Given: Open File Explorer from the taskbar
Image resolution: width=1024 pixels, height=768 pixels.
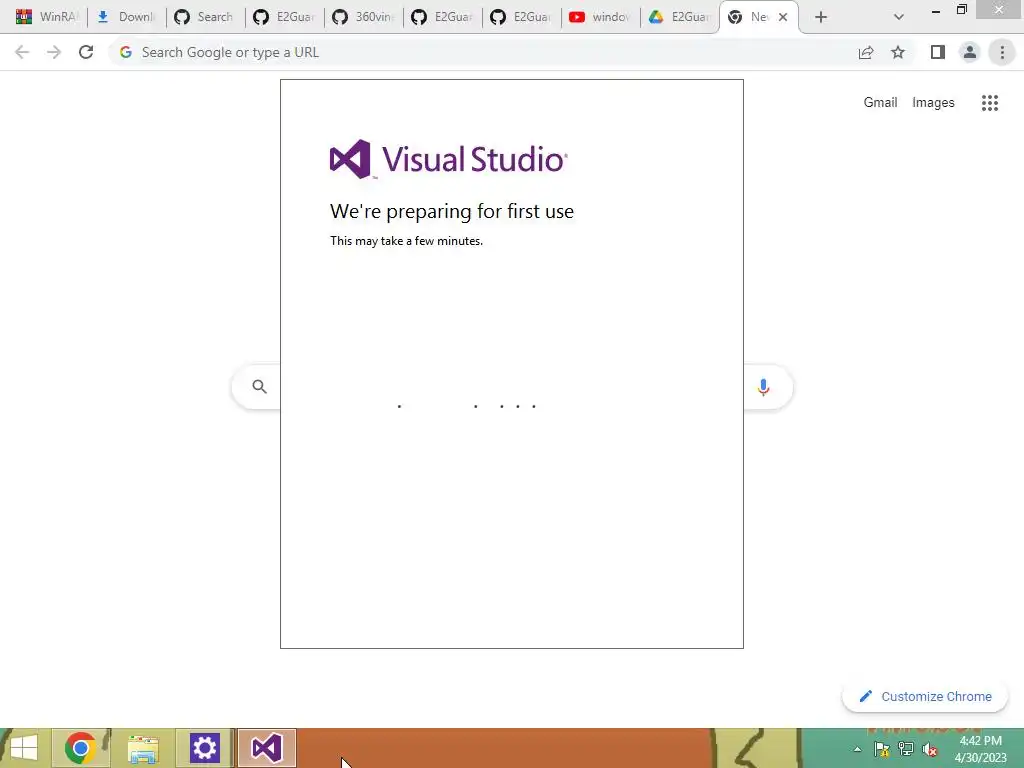Looking at the screenshot, I should click(143, 748).
